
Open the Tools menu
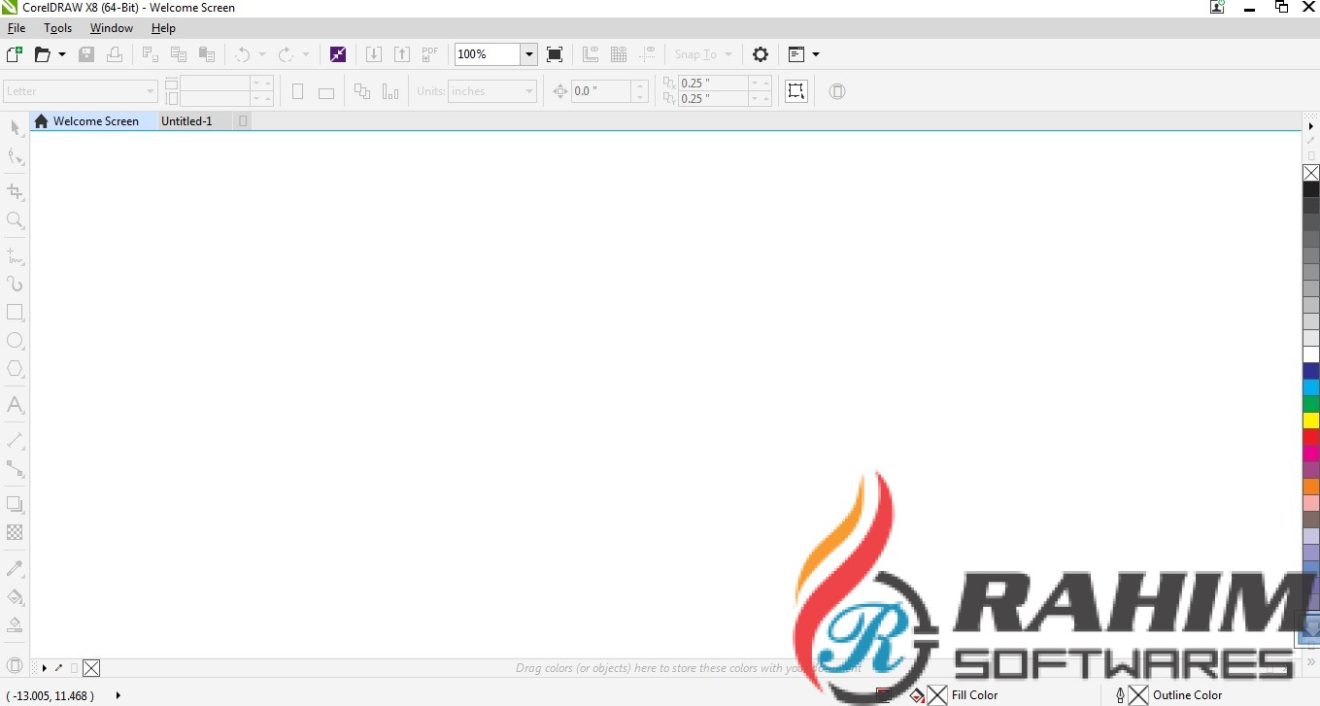click(x=57, y=27)
